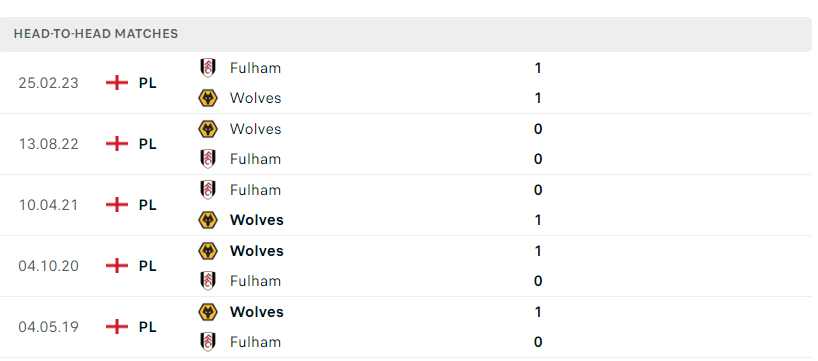Click England flag in 25.02.23 row

(117, 83)
